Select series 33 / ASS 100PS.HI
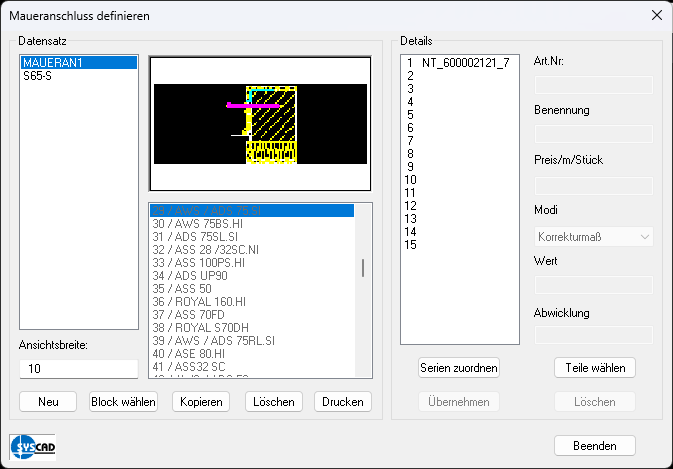This screenshot has width=673, height=469. [252, 263]
